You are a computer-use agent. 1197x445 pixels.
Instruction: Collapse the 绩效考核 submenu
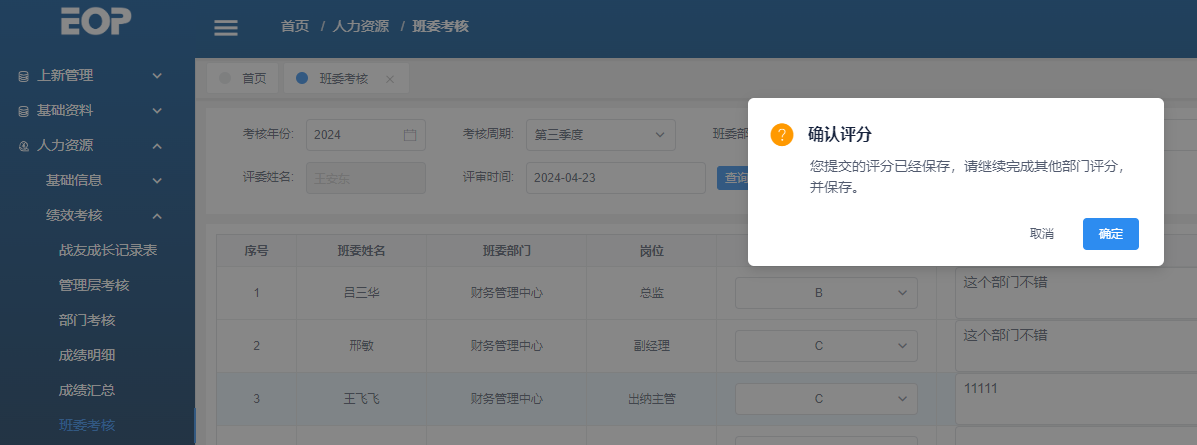pyautogui.click(x=157, y=215)
